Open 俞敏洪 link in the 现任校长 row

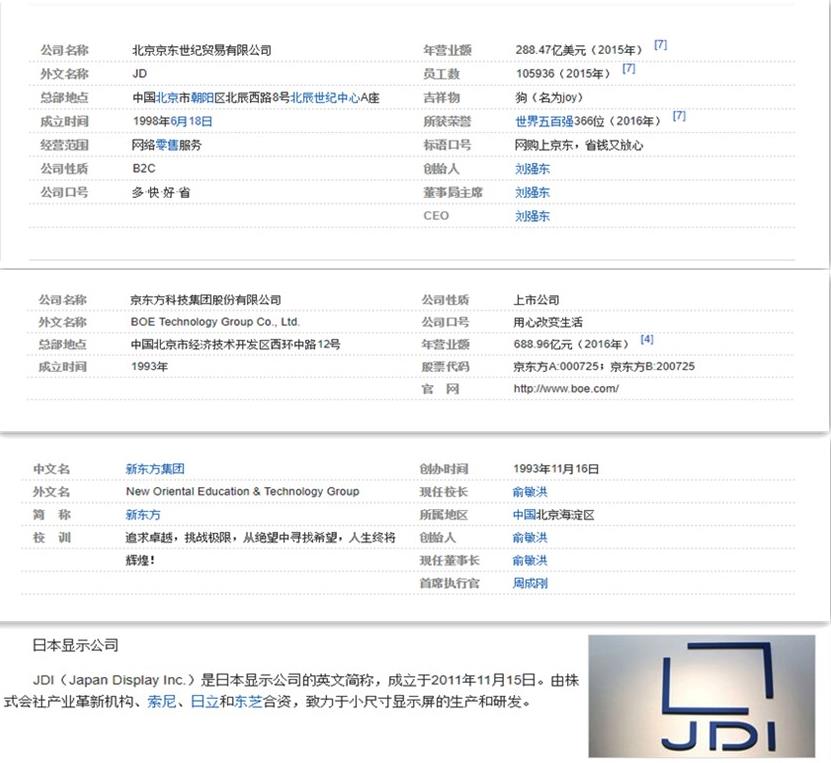pyautogui.click(x=529, y=492)
